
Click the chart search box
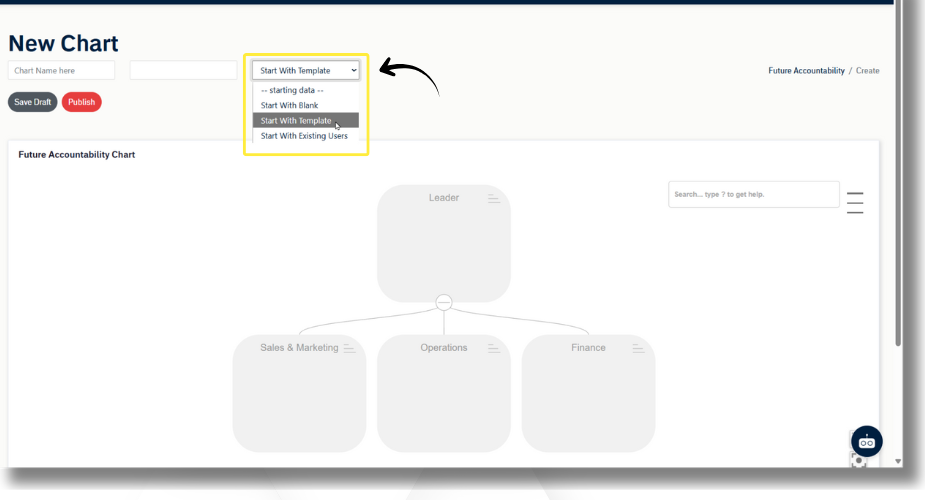tap(753, 194)
